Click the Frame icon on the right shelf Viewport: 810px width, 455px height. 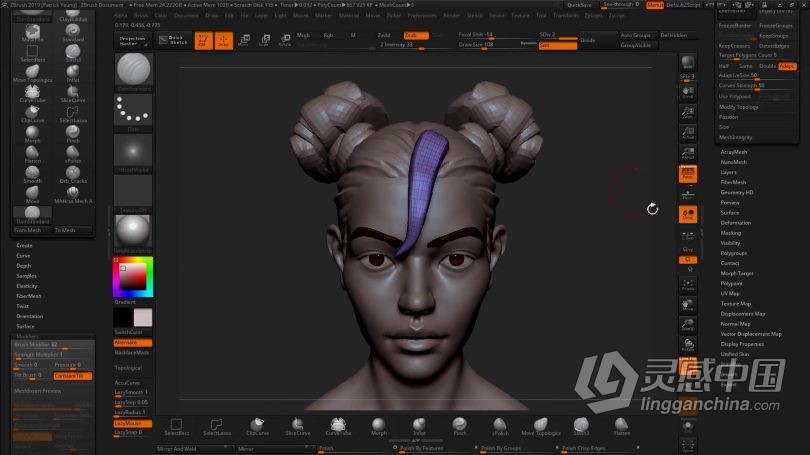pos(688,285)
